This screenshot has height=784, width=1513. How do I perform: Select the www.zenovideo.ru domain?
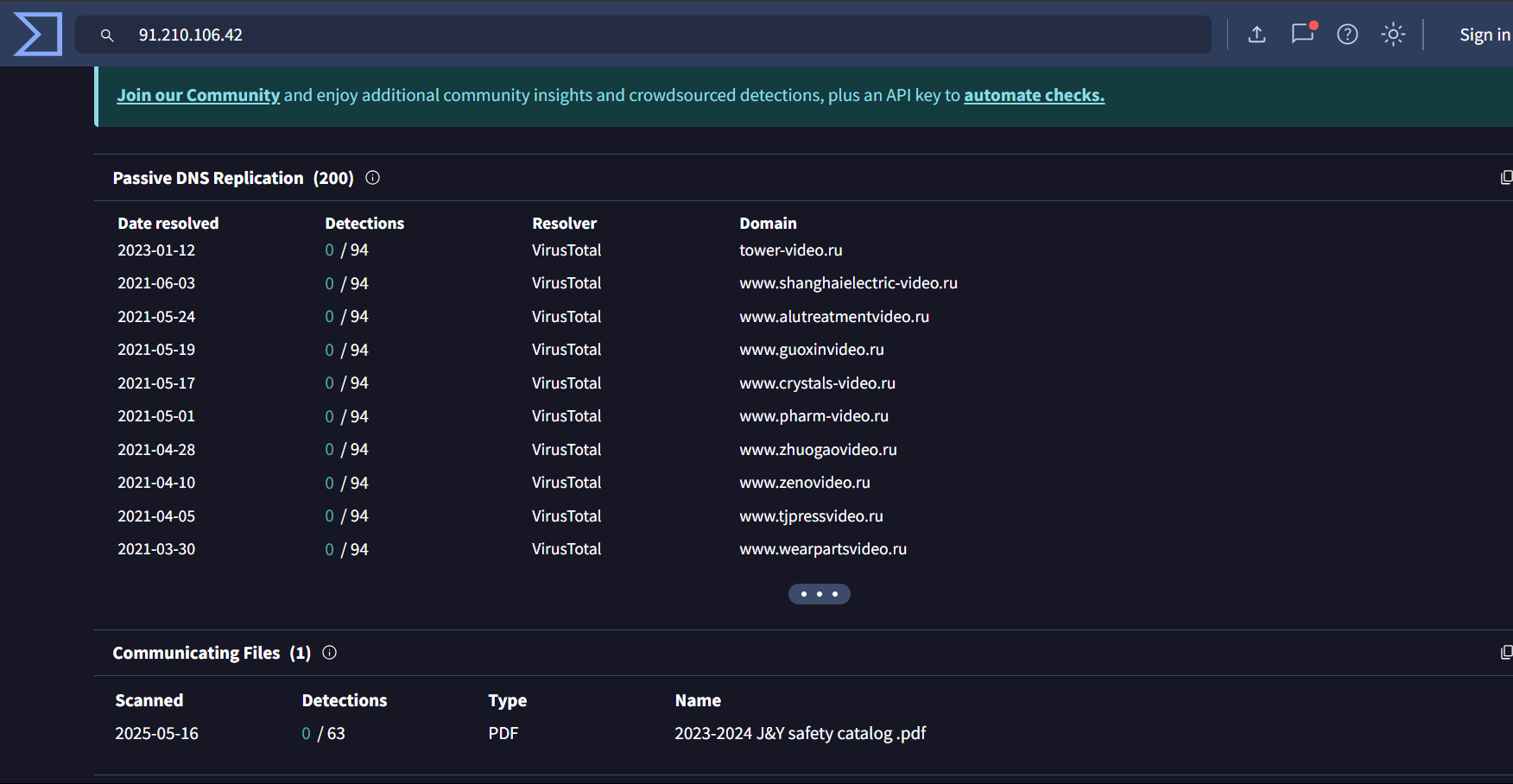pyautogui.click(x=804, y=483)
